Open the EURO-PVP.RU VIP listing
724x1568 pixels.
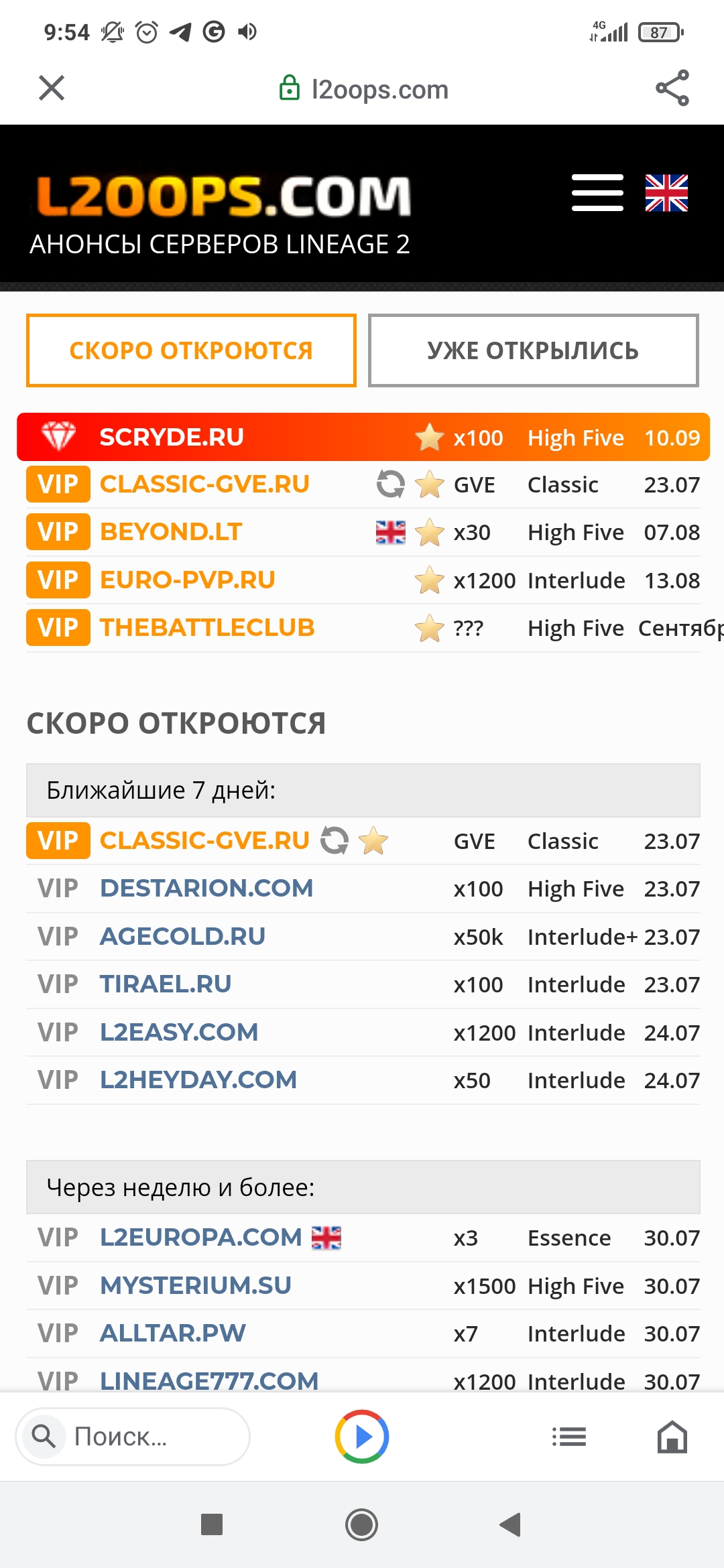pyautogui.click(x=188, y=580)
